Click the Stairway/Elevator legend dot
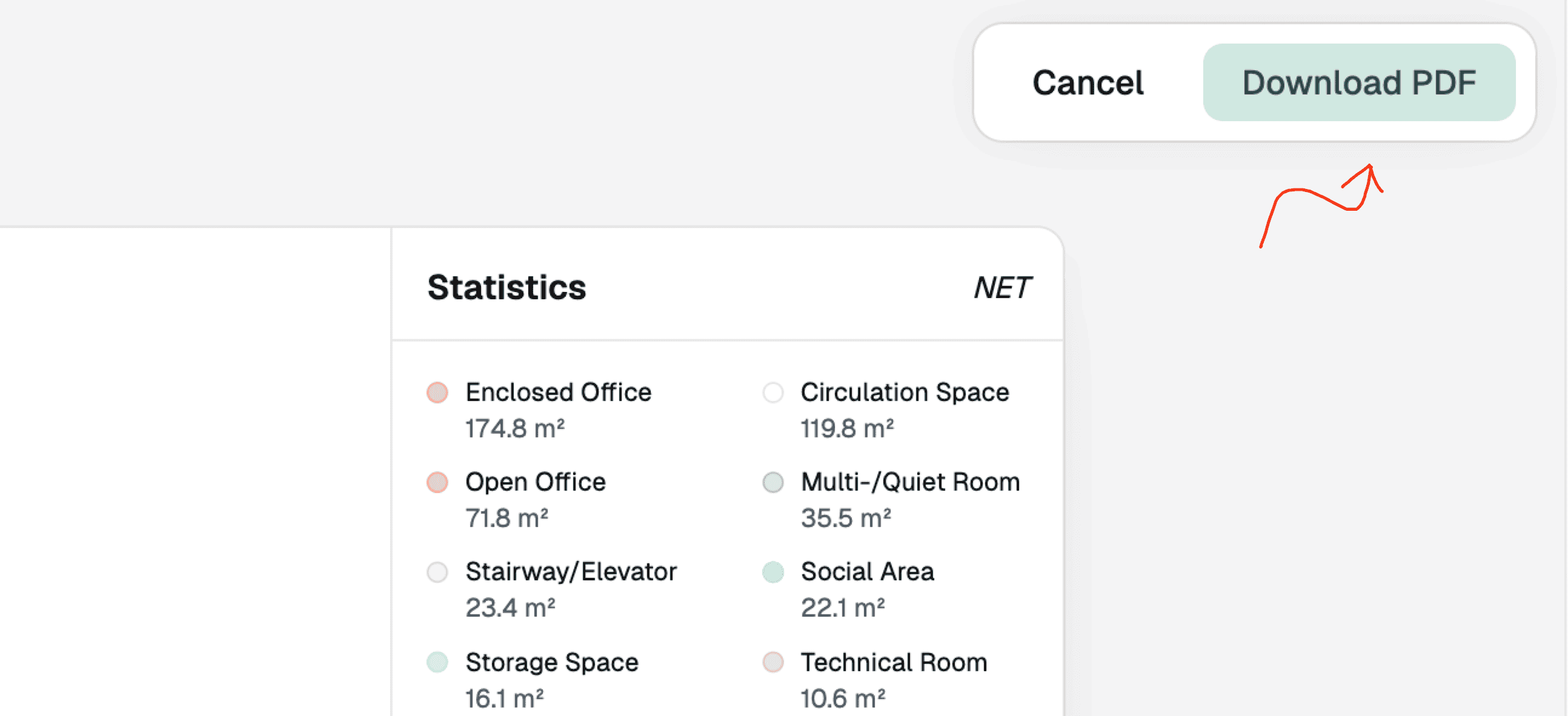Screen dimensions: 1568x716 click(437, 572)
